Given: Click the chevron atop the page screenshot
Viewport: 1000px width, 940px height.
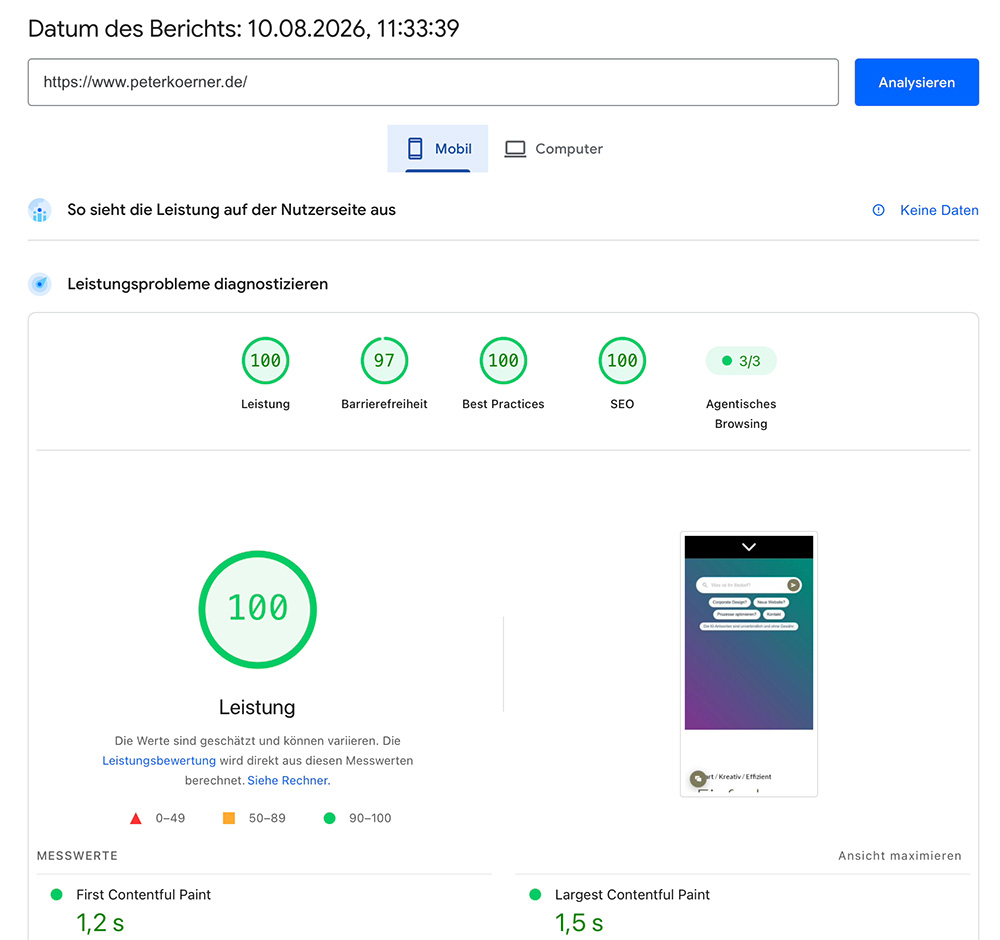Looking at the screenshot, I should [x=749, y=547].
